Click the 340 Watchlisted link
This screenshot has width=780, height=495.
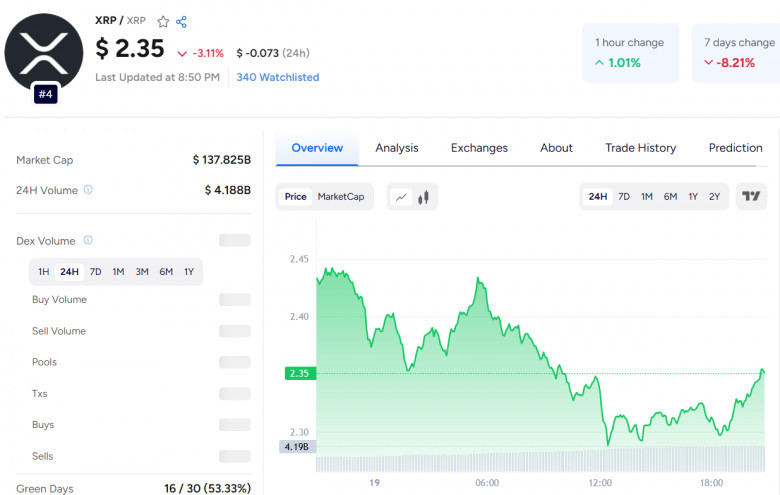pos(278,77)
